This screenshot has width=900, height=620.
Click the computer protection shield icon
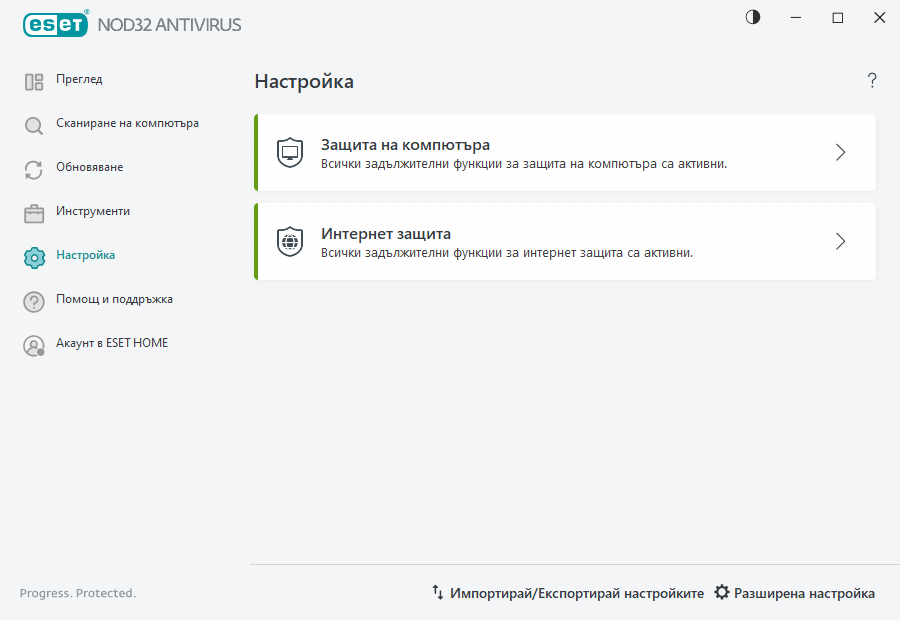pos(289,152)
